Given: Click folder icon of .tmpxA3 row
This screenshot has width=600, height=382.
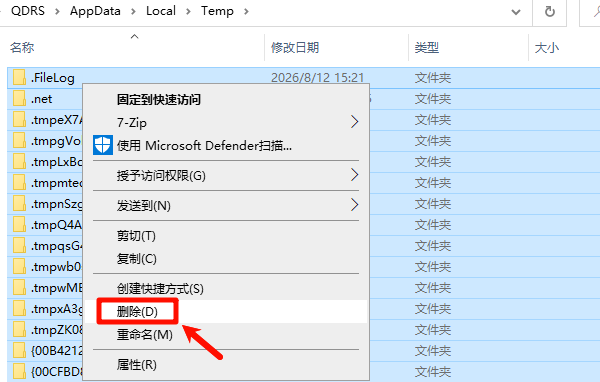Looking at the screenshot, I should tap(19, 309).
